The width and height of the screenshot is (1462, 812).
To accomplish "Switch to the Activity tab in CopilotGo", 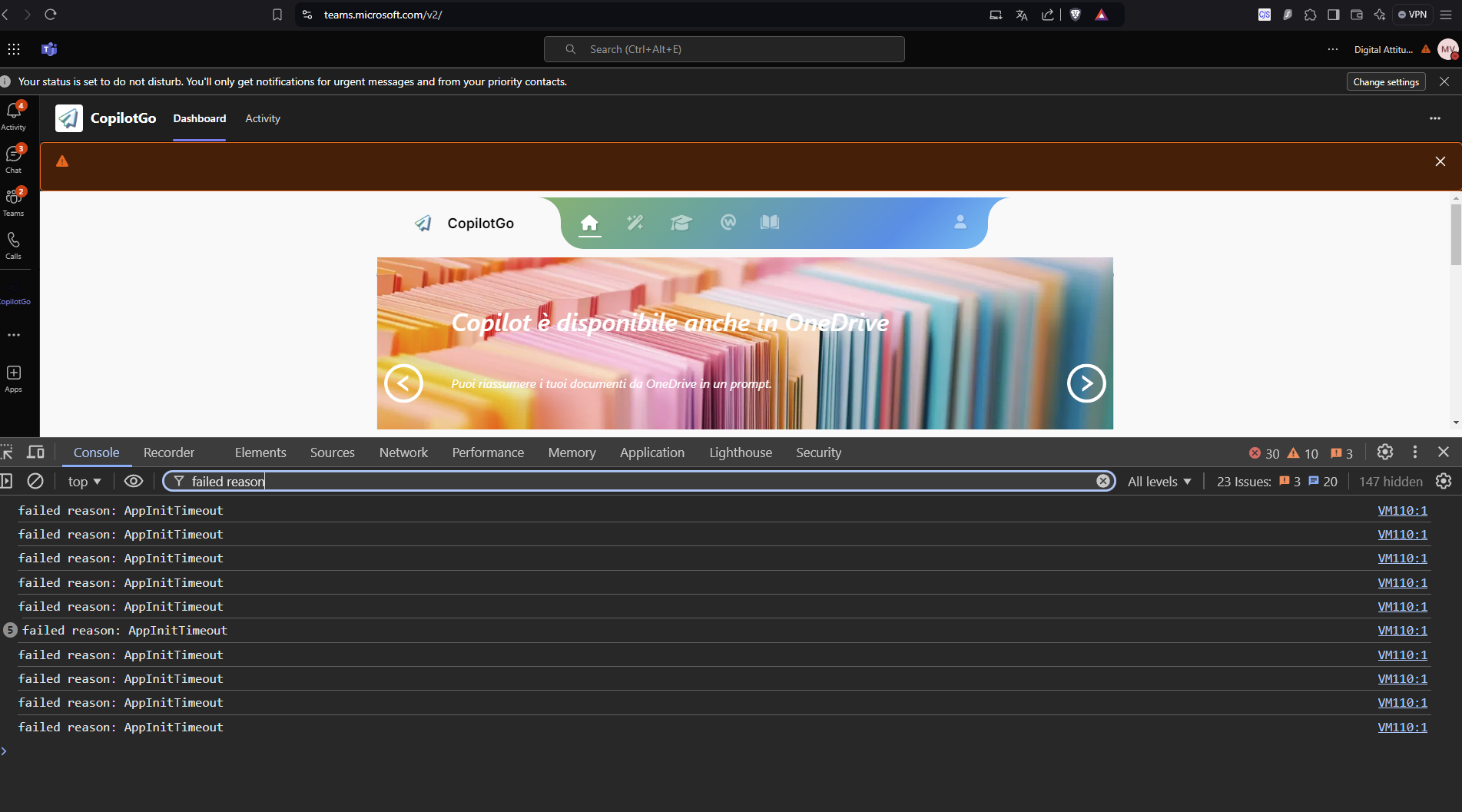I will tap(263, 118).
